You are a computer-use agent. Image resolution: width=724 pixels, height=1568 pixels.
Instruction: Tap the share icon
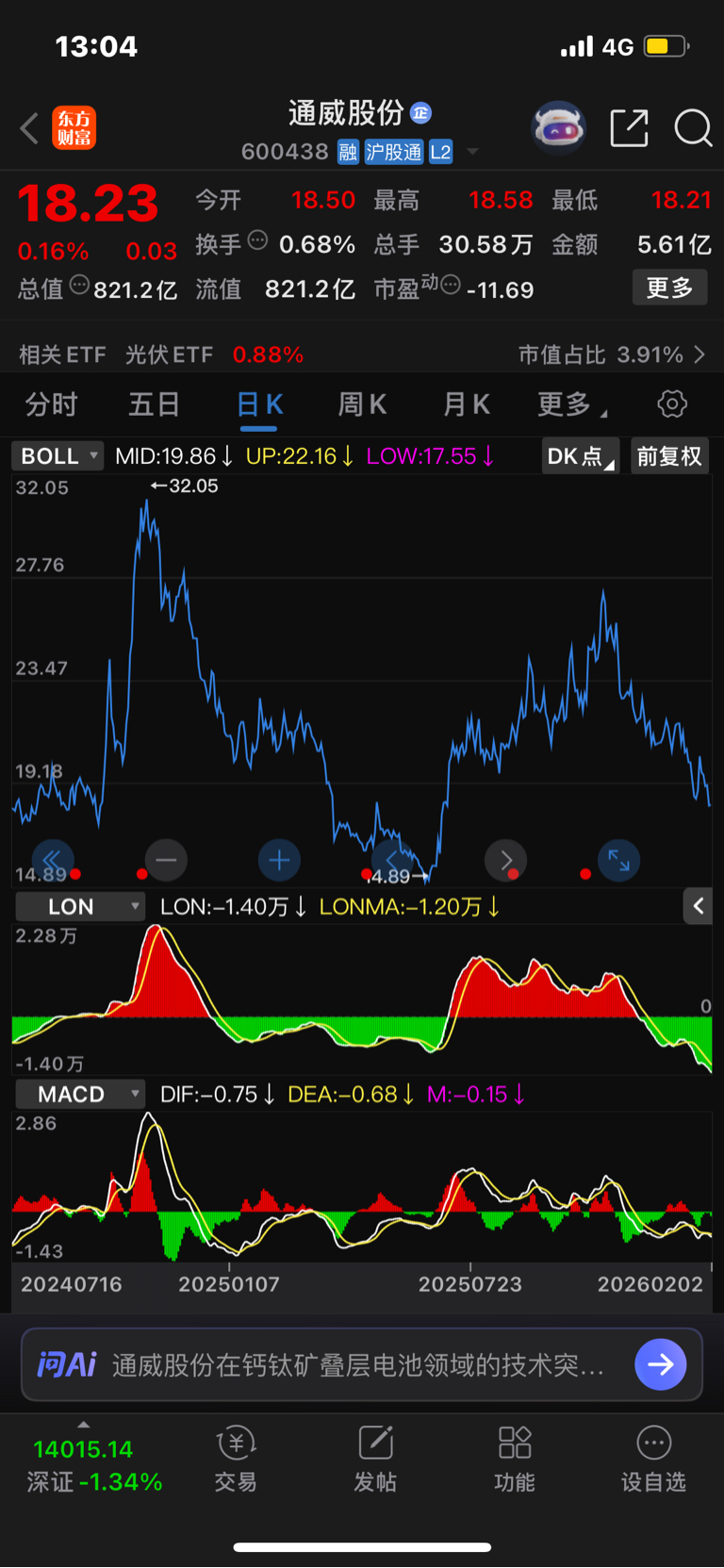click(629, 128)
